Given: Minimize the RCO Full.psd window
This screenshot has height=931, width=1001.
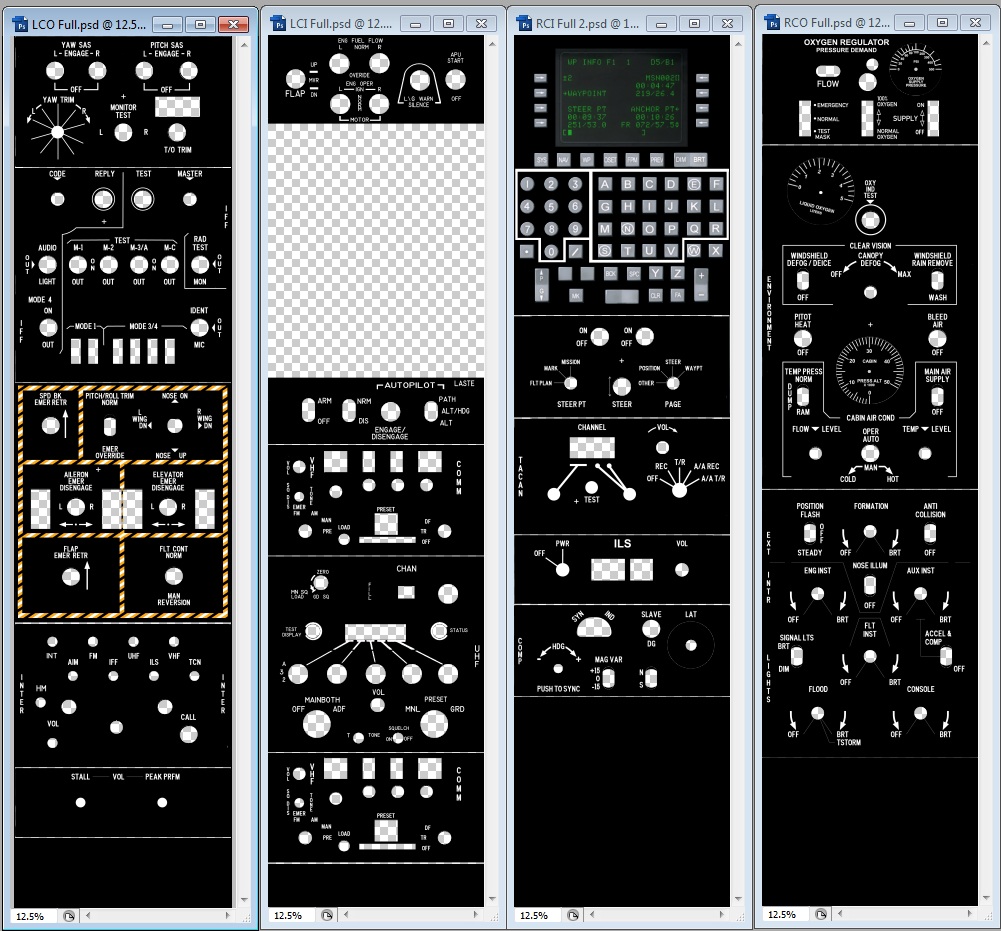Looking at the screenshot, I should pyautogui.click(x=909, y=23).
